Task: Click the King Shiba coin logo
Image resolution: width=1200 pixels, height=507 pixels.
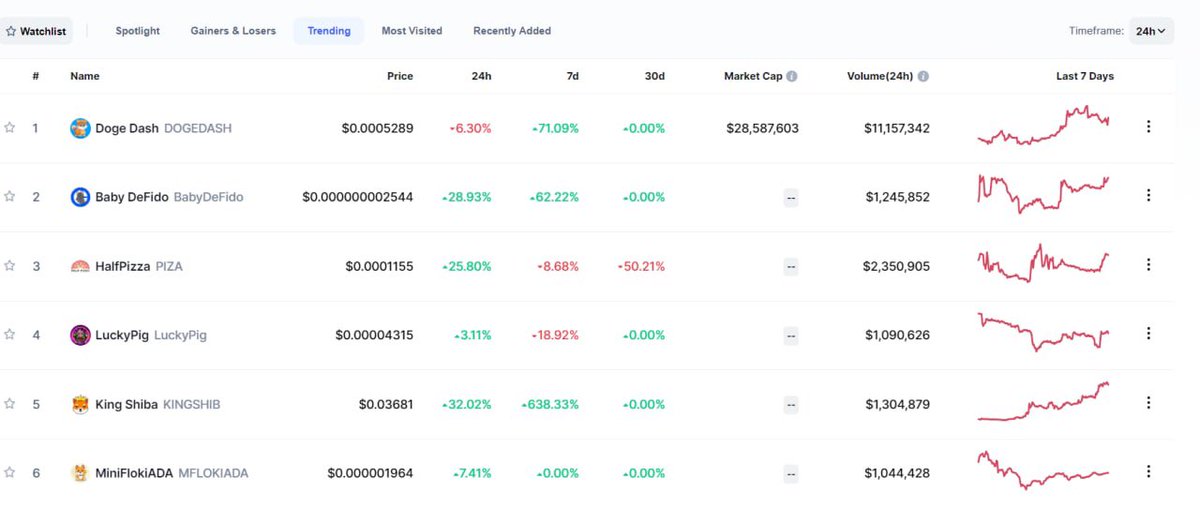Action: [x=80, y=404]
